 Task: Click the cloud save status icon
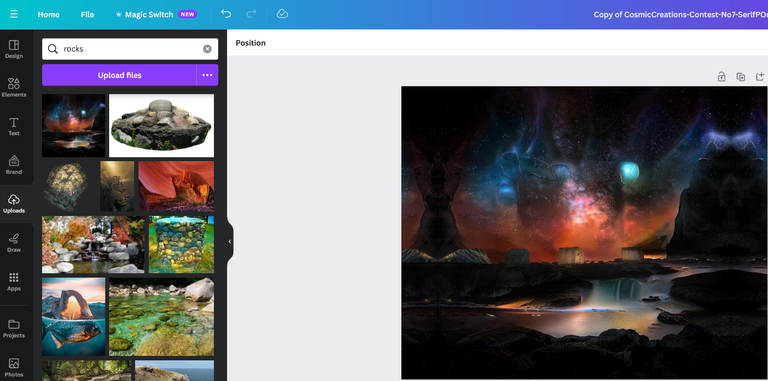282,14
